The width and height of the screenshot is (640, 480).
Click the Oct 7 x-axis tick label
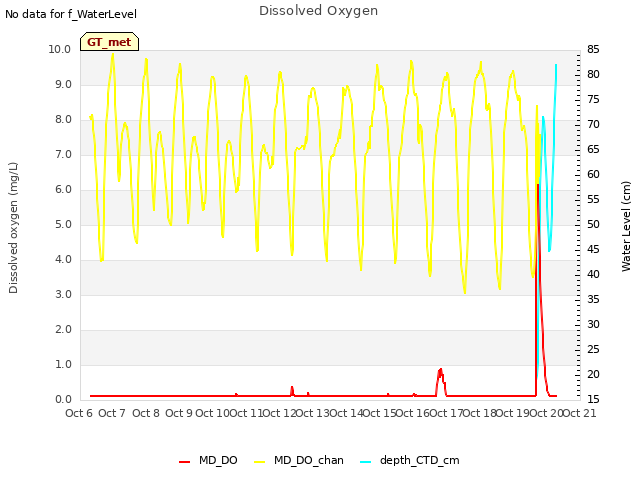pyautogui.click(x=112, y=413)
